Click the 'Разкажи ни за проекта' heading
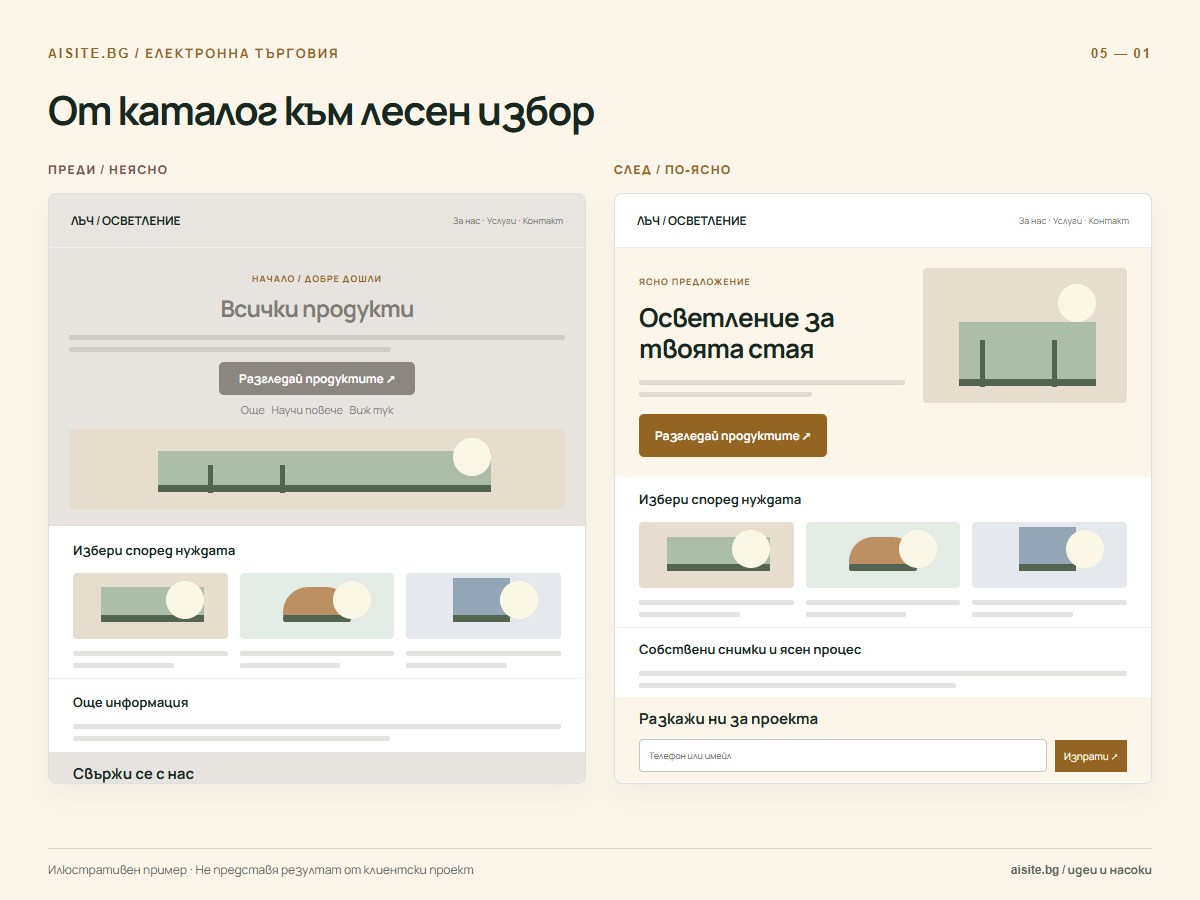Screen dimensions: 1200x900 pos(728,719)
